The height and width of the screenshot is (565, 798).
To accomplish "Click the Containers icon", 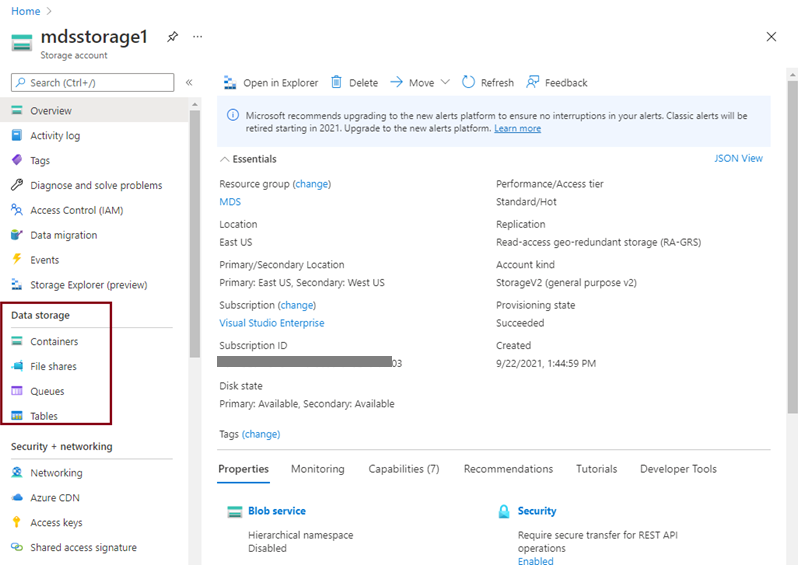I will [17, 341].
